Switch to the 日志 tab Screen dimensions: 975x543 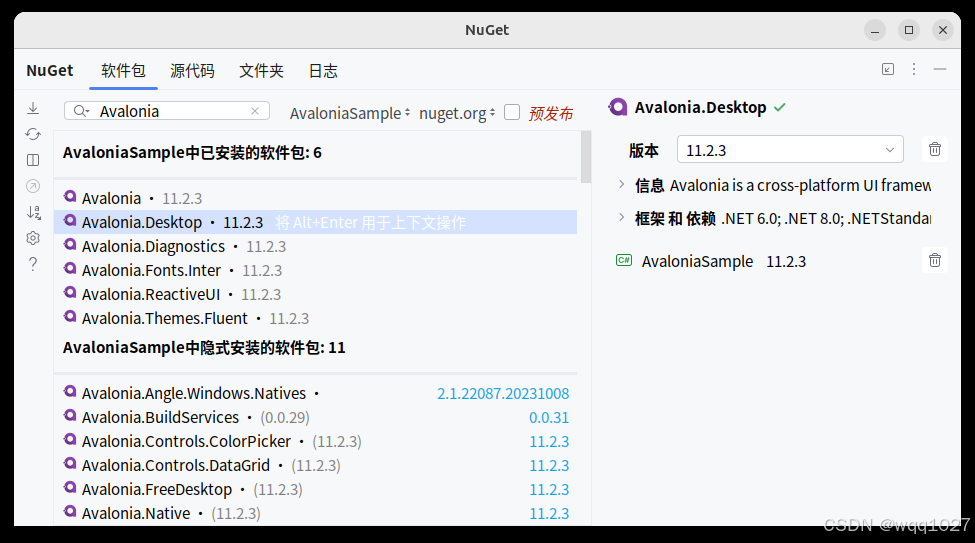[x=323, y=70]
